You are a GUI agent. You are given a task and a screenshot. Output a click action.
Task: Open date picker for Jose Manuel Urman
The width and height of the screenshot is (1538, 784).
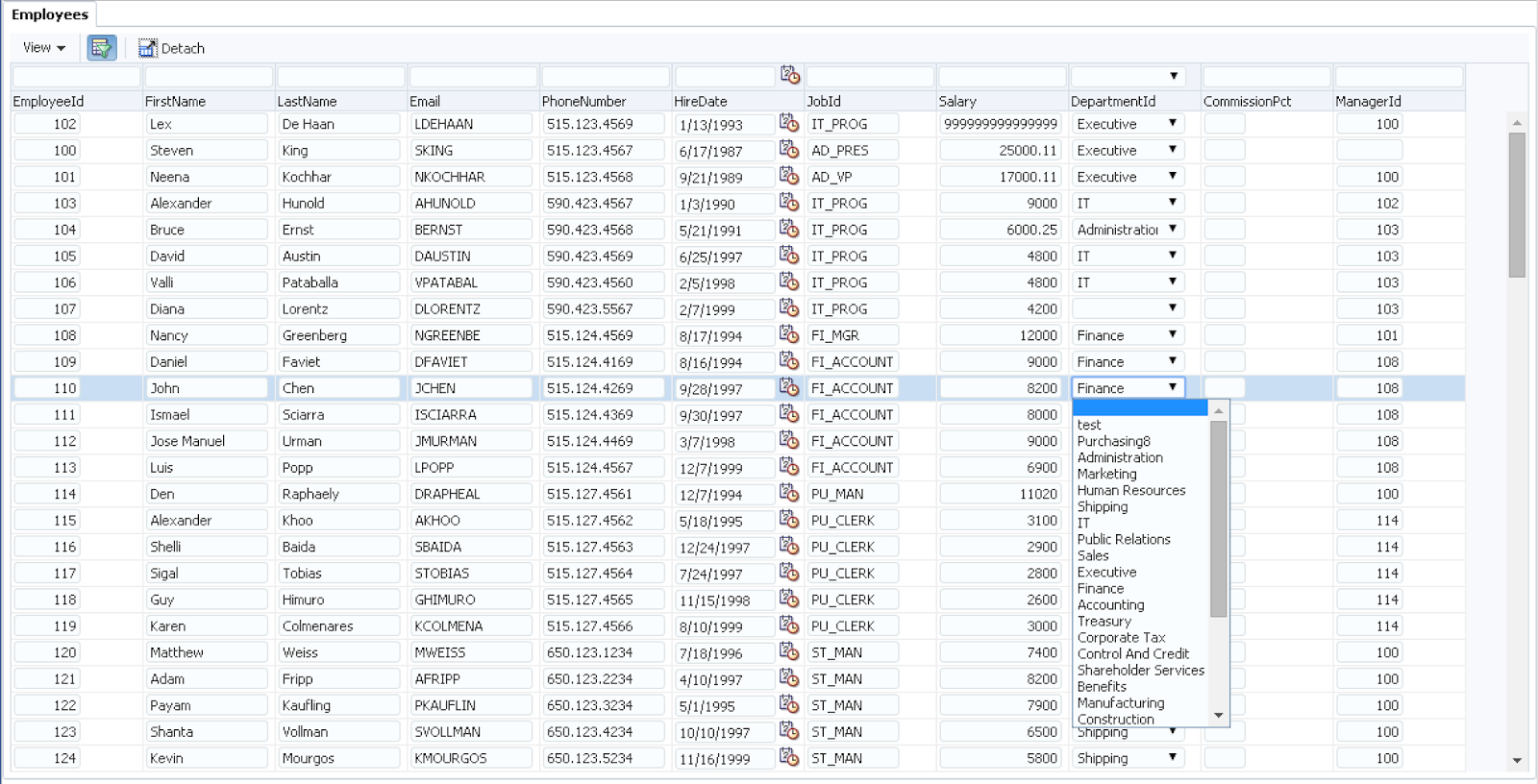click(789, 440)
